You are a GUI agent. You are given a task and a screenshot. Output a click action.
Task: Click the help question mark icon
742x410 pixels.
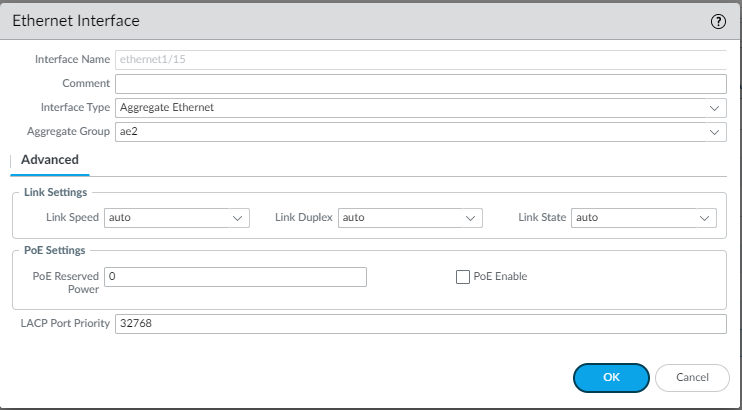tap(717, 21)
